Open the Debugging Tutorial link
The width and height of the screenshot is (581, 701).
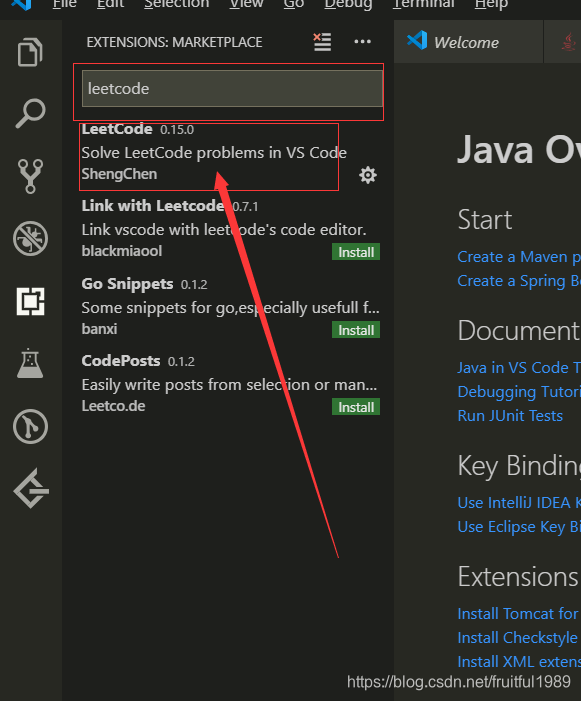(519, 392)
